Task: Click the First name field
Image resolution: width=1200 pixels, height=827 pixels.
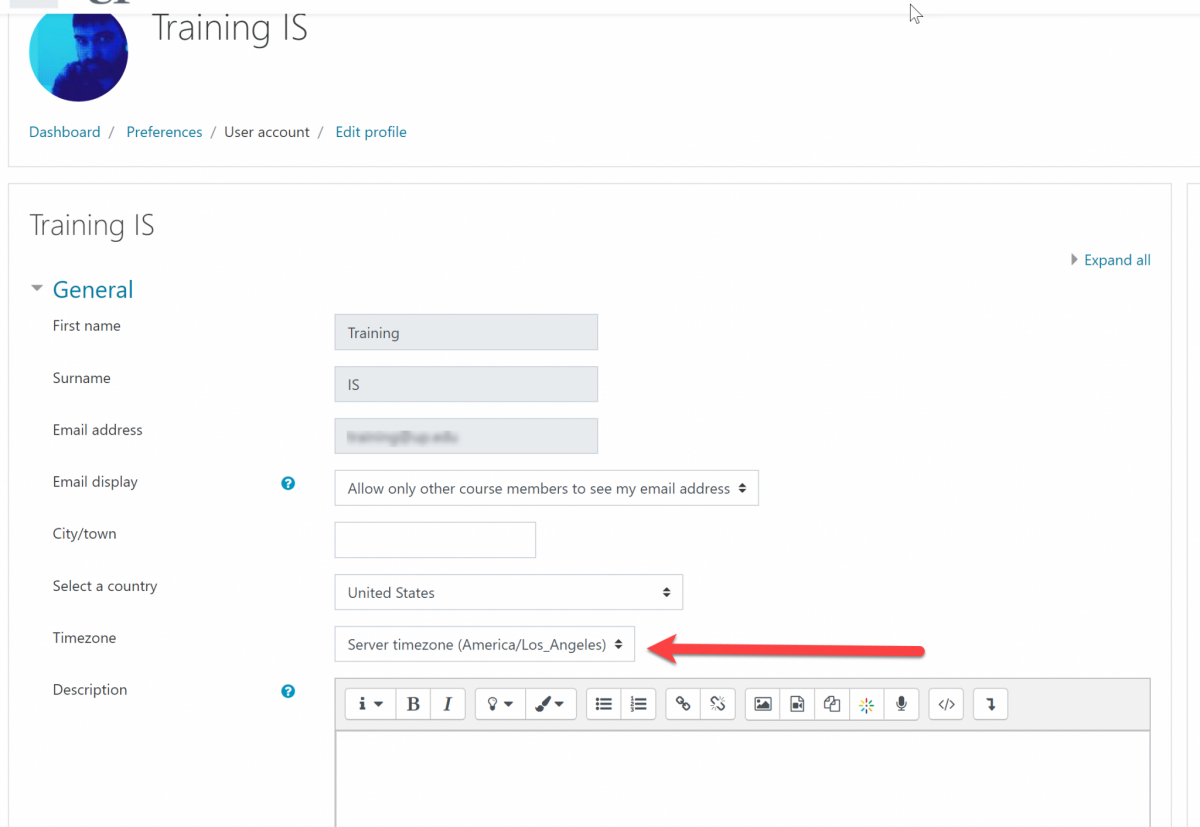Action: pos(466,332)
